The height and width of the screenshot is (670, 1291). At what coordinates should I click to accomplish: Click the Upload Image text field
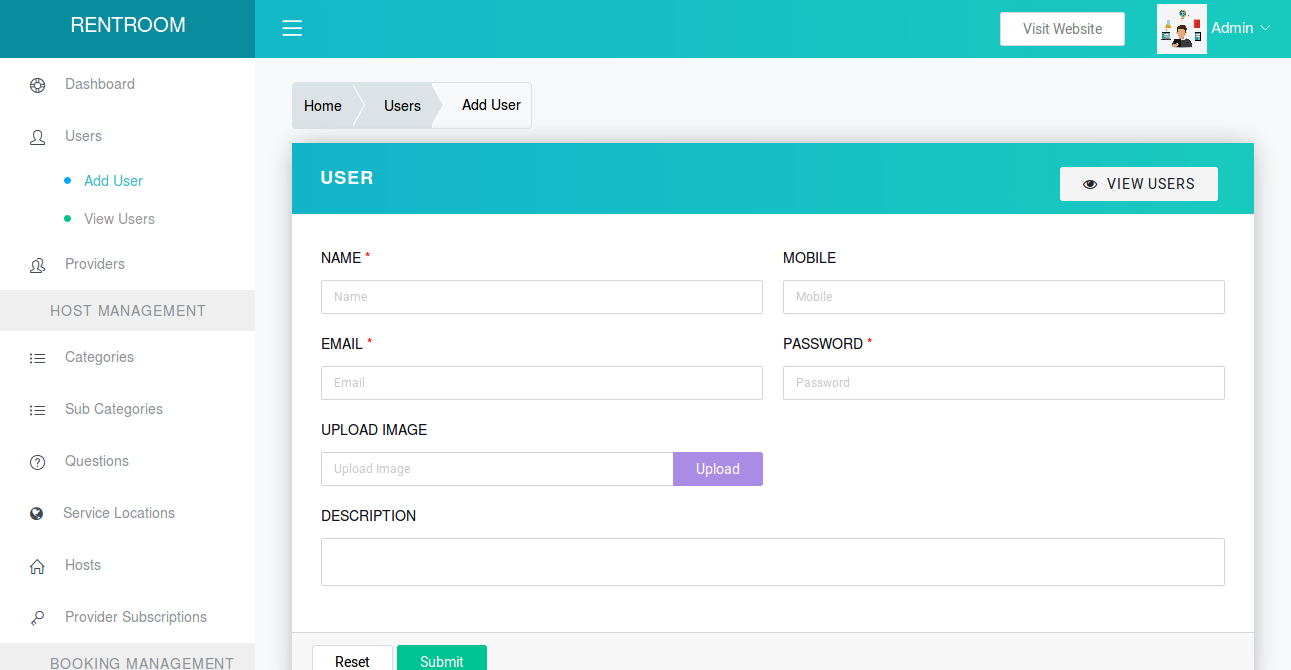pyautogui.click(x=497, y=469)
